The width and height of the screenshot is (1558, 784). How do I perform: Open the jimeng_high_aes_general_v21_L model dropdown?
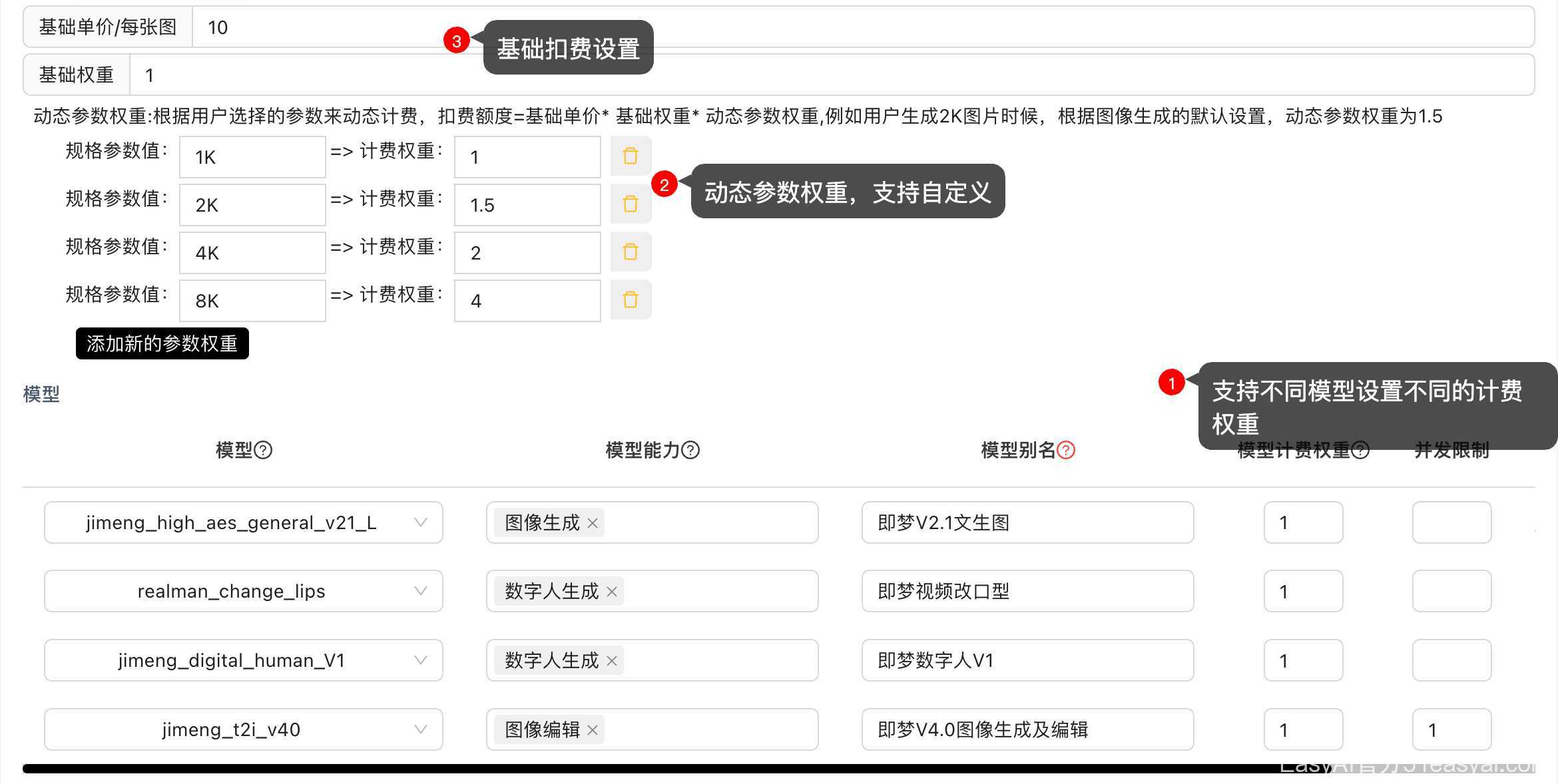(420, 522)
